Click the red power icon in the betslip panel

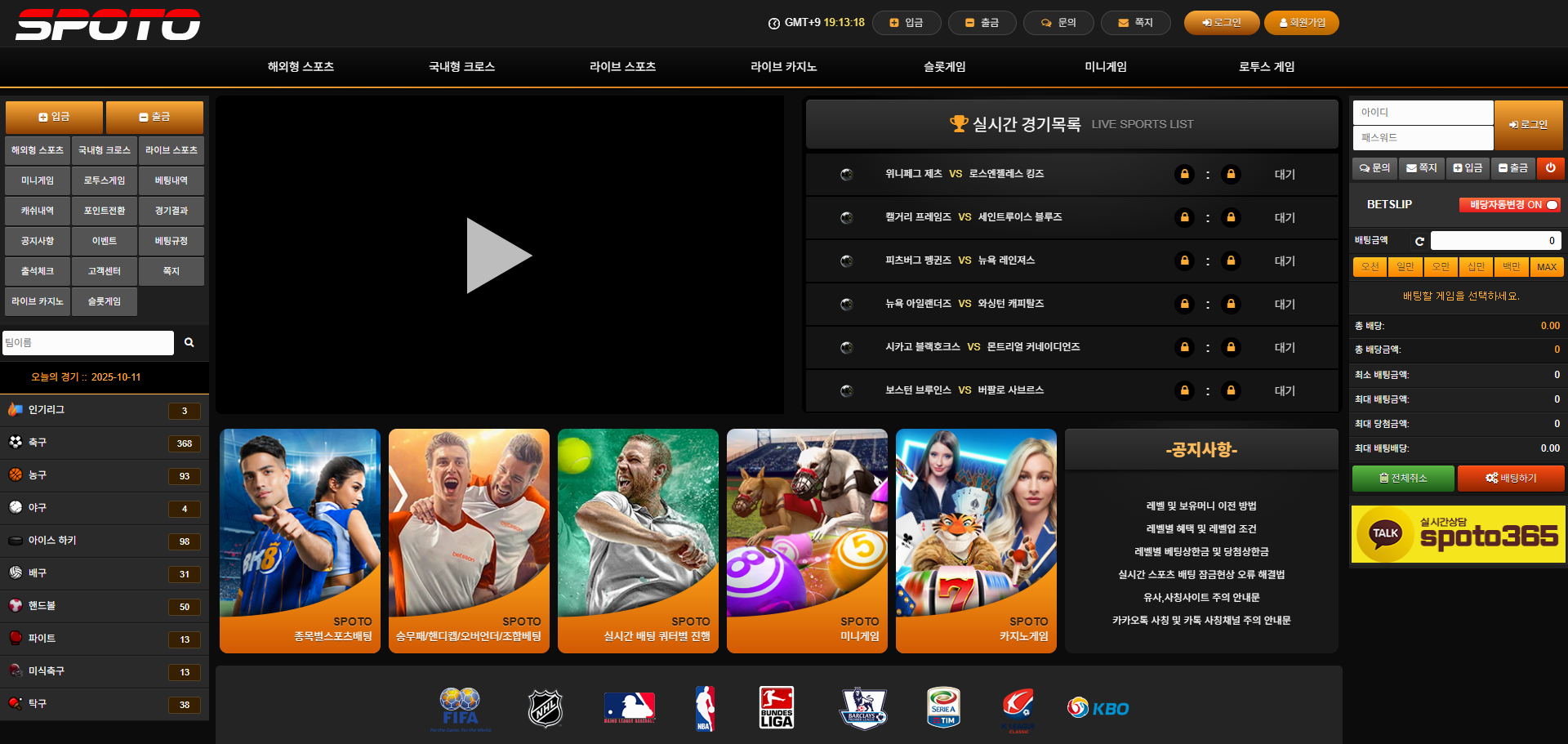pyautogui.click(x=1551, y=168)
